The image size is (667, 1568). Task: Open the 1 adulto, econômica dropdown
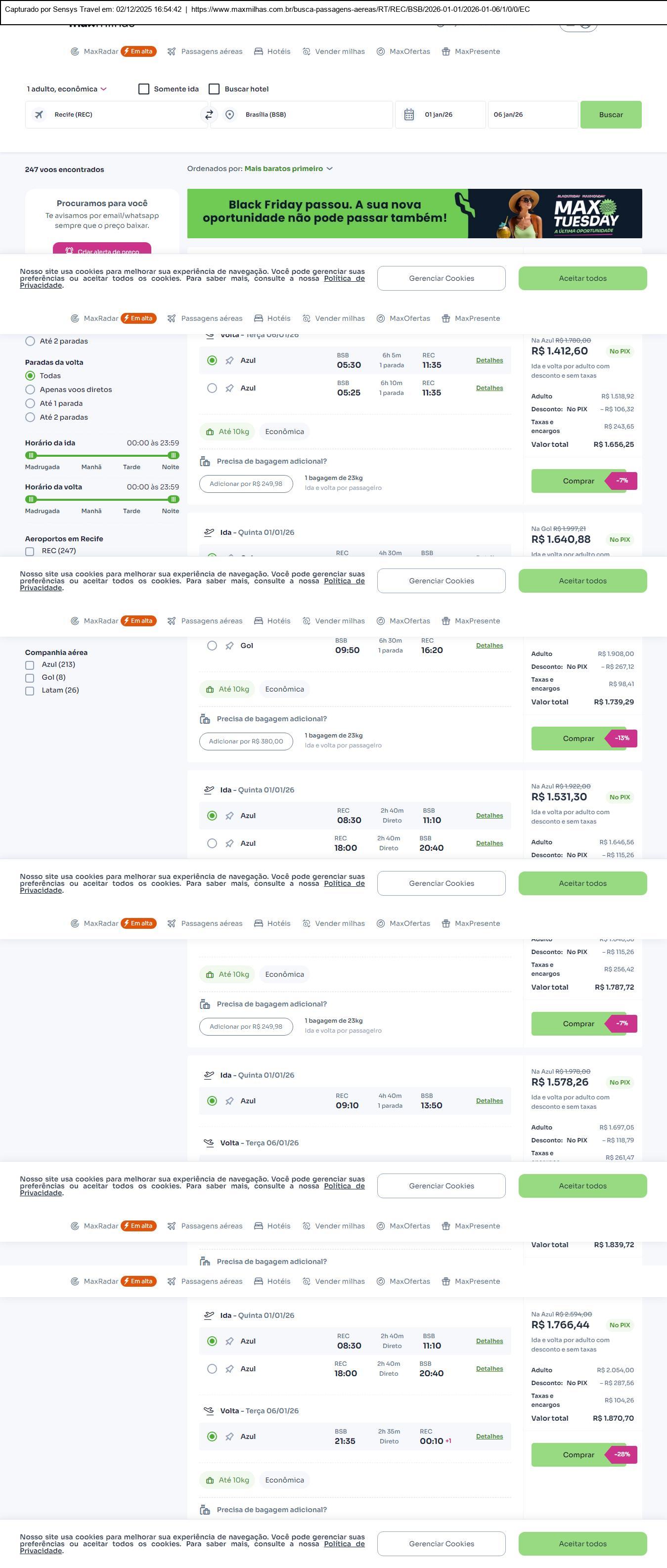tap(67, 89)
